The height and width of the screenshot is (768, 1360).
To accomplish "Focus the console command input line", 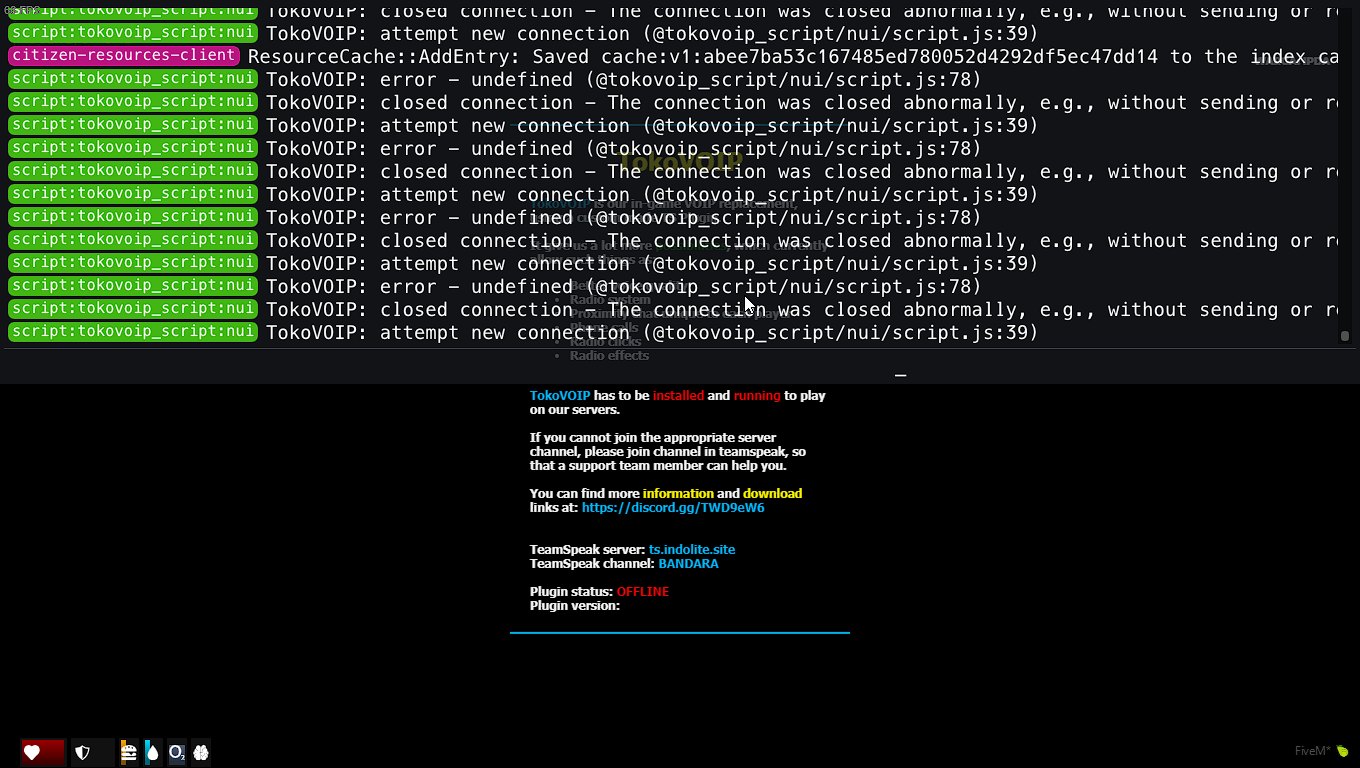I will point(680,367).
